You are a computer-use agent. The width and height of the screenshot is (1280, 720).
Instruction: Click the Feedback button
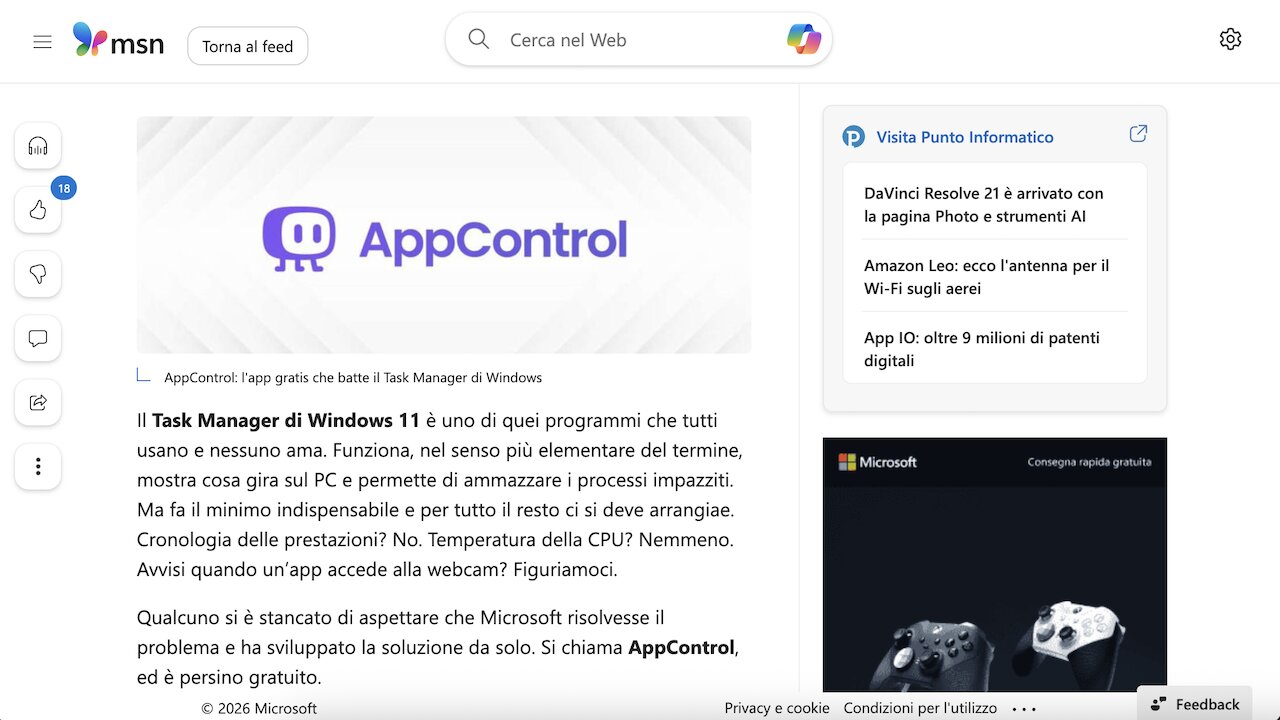click(x=1195, y=704)
